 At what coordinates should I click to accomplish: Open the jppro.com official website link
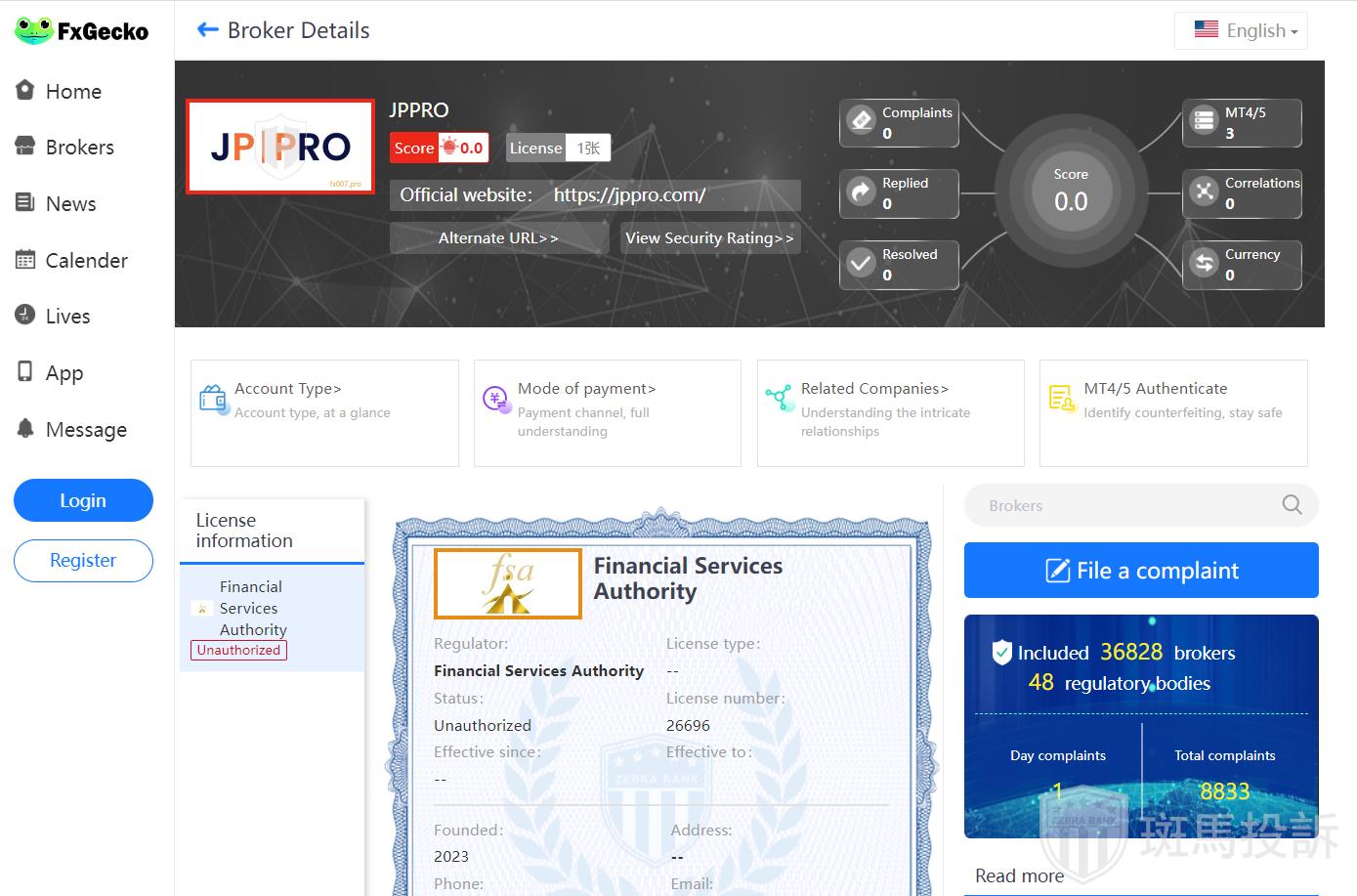coord(629,195)
